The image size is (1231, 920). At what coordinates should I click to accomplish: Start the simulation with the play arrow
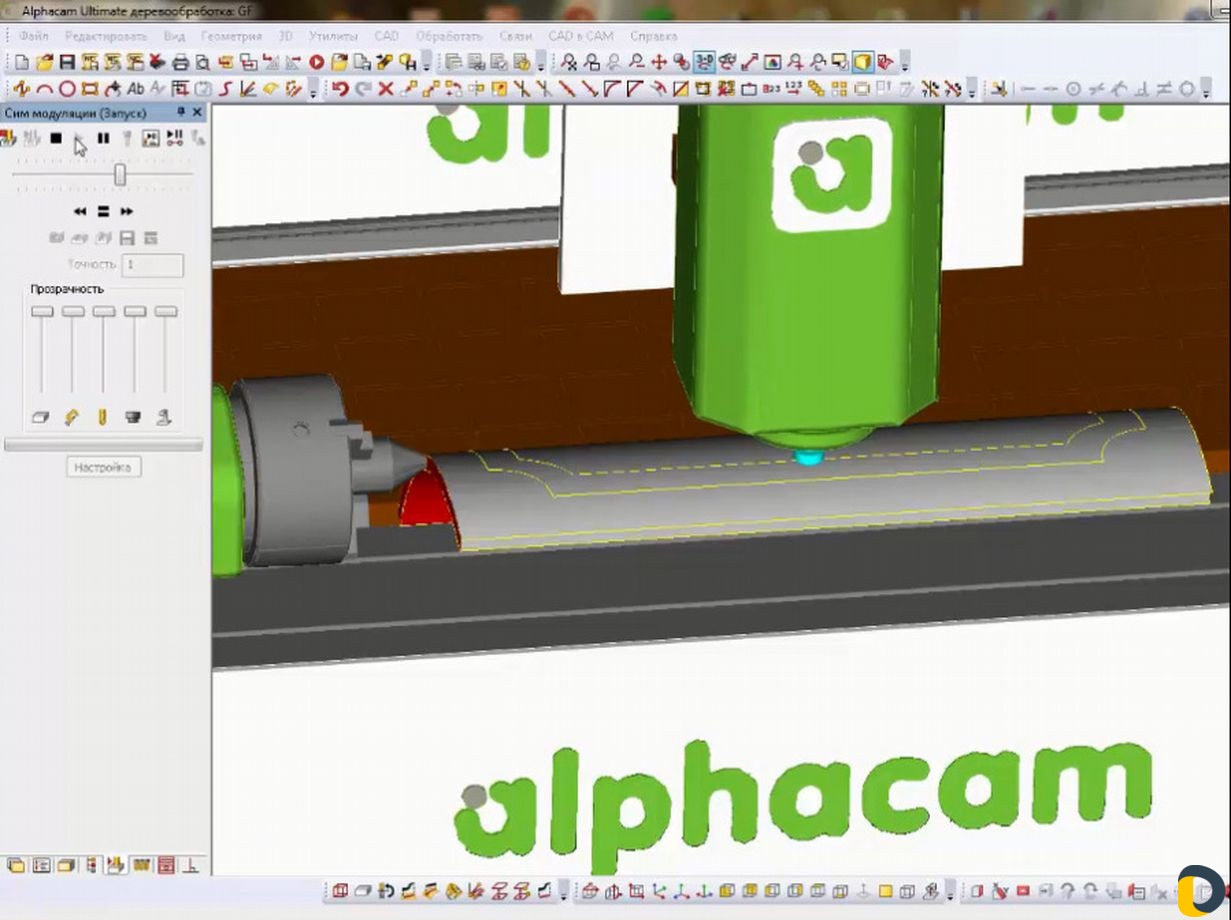point(79,138)
